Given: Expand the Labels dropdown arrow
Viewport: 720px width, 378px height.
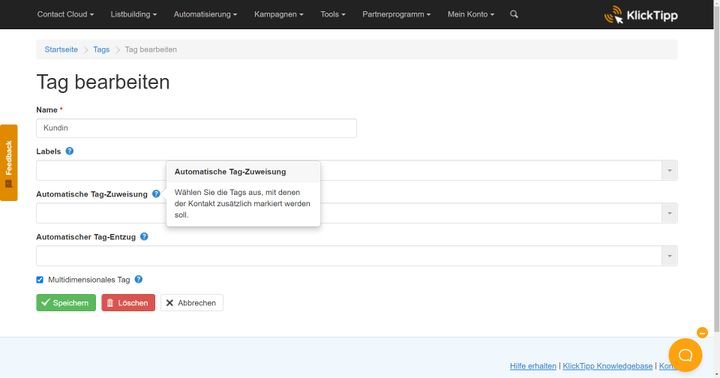Looking at the screenshot, I should click(669, 170).
